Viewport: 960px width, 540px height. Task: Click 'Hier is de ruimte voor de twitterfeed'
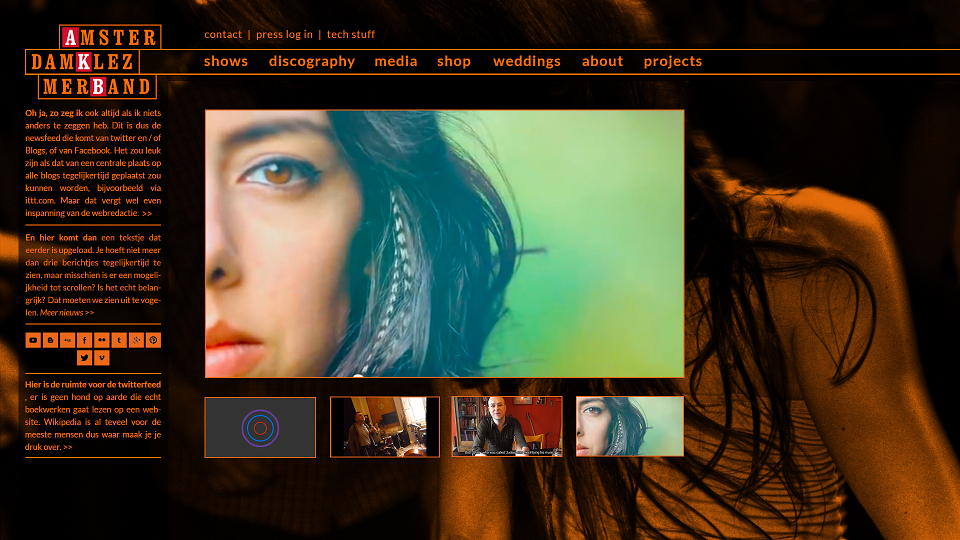point(93,384)
